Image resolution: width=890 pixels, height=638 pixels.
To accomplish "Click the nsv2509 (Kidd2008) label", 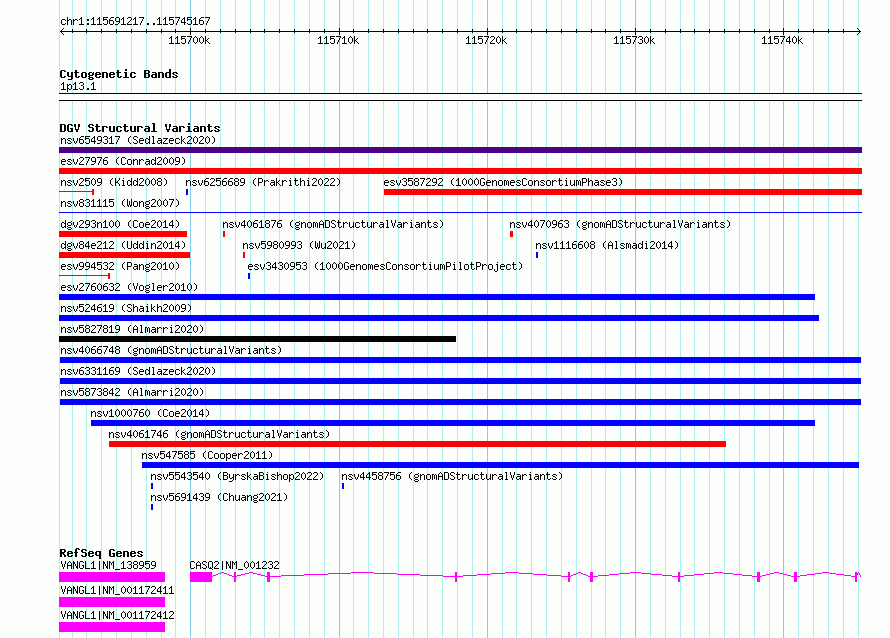I will (114, 182).
